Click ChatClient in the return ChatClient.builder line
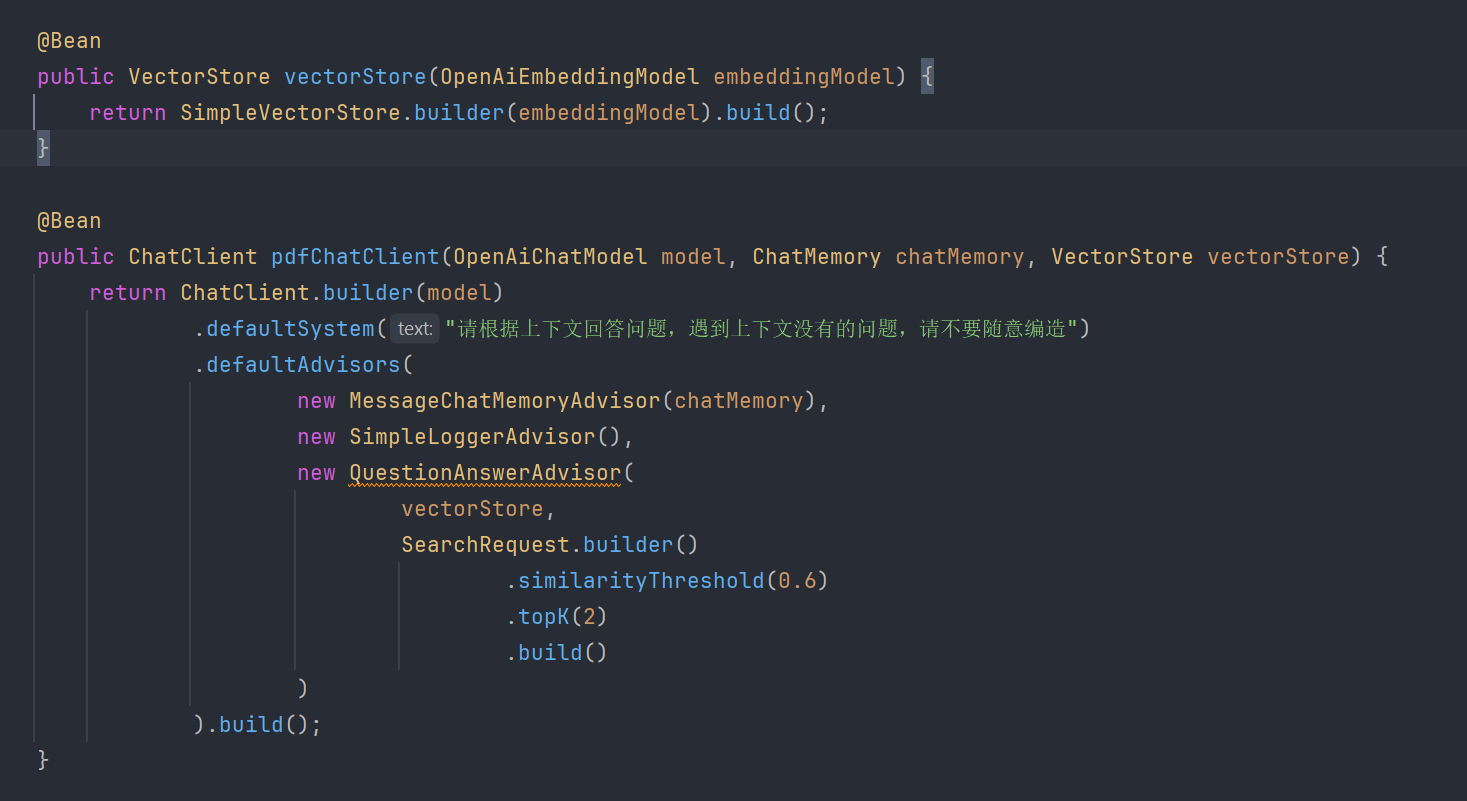This screenshot has width=1467, height=801. point(245,293)
